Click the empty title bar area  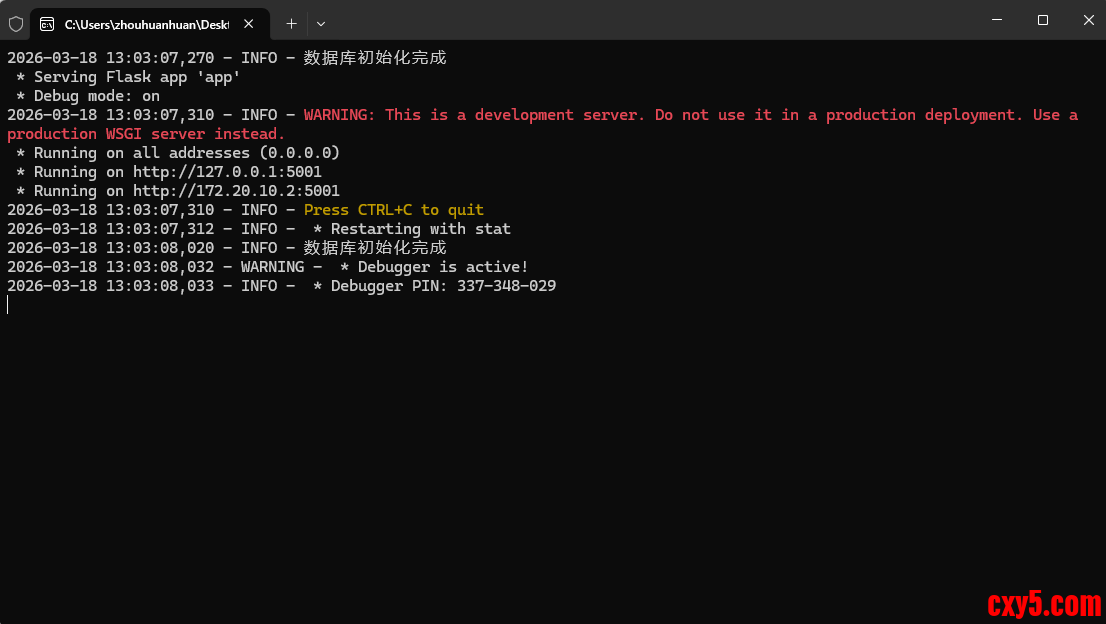[650, 20]
